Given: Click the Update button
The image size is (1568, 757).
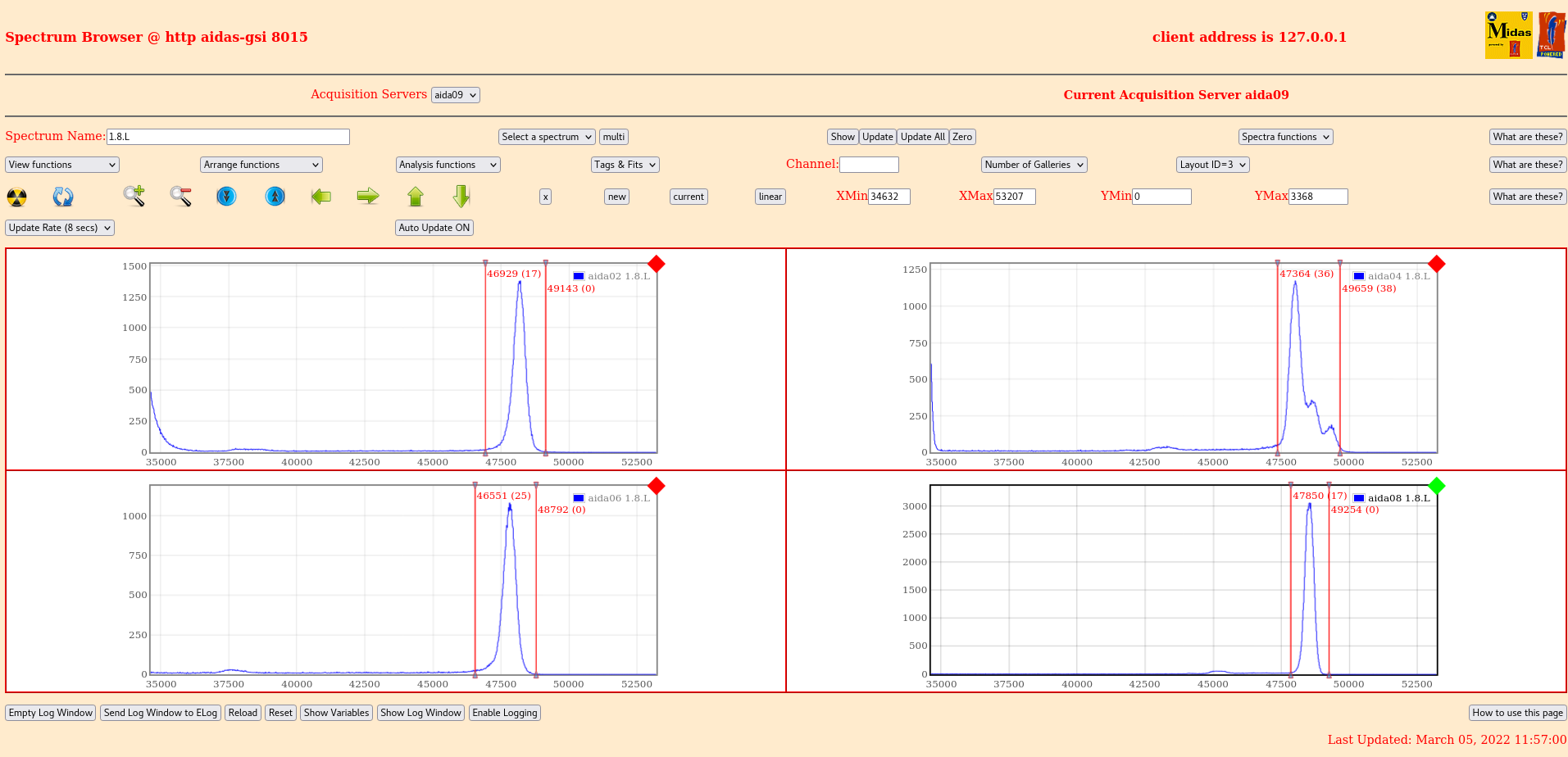Looking at the screenshot, I should click(x=878, y=137).
